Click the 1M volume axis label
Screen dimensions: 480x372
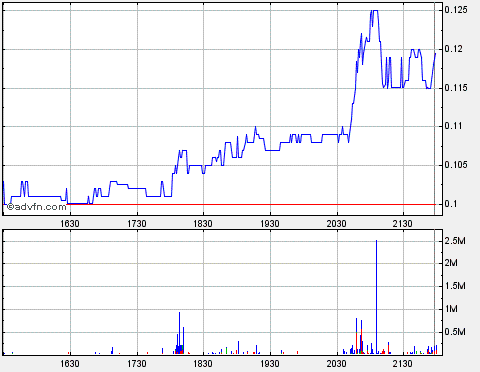451,309
